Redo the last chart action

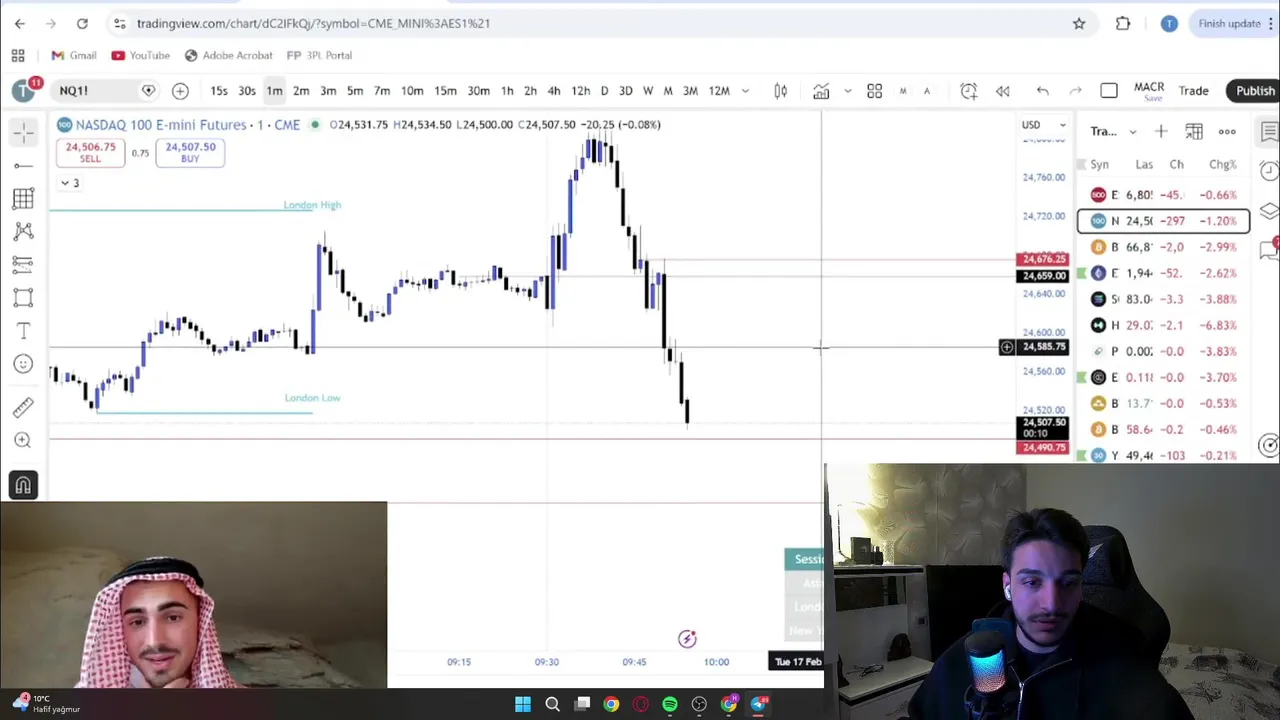pos(1075,91)
